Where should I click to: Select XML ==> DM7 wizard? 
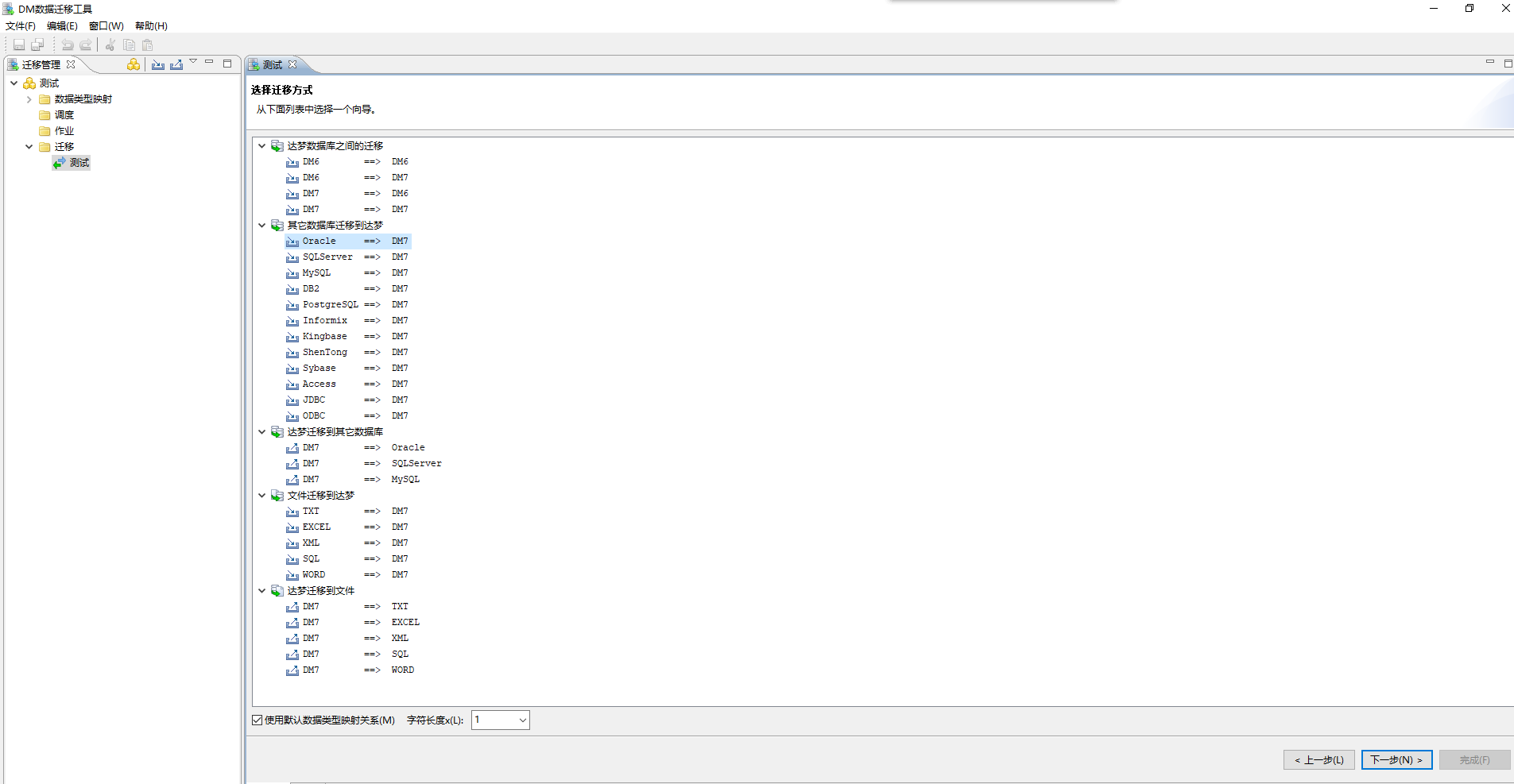point(348,543)
